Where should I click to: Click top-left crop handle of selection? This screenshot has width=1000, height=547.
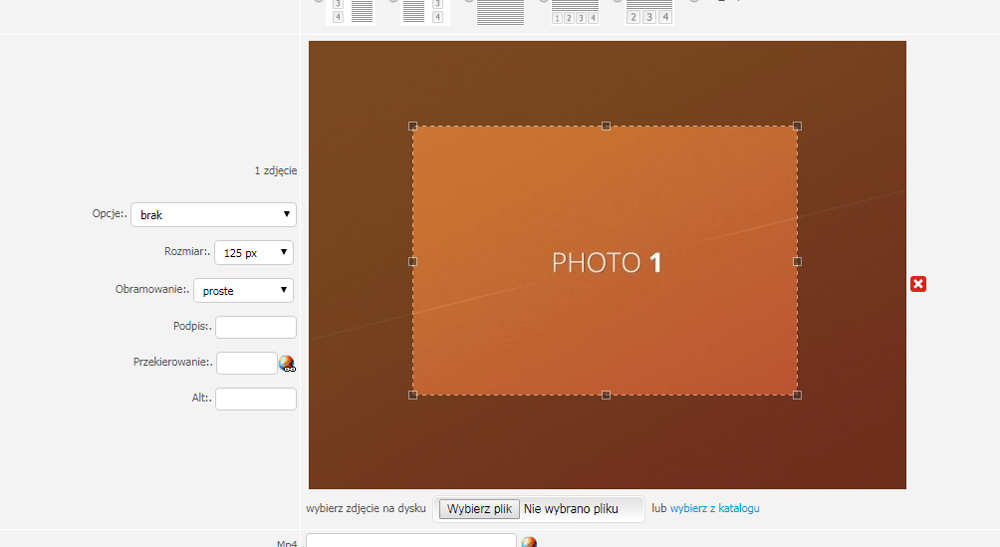413,126
